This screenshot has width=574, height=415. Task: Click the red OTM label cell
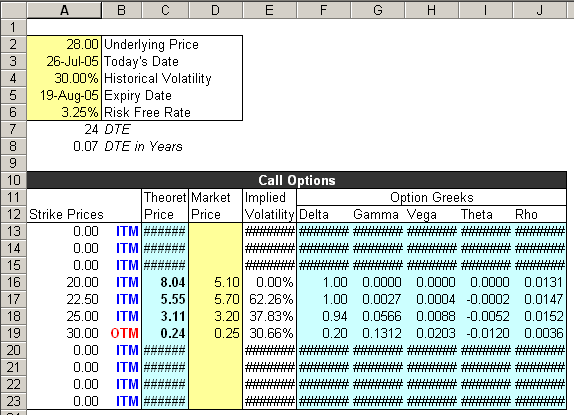tap(122, 333)
